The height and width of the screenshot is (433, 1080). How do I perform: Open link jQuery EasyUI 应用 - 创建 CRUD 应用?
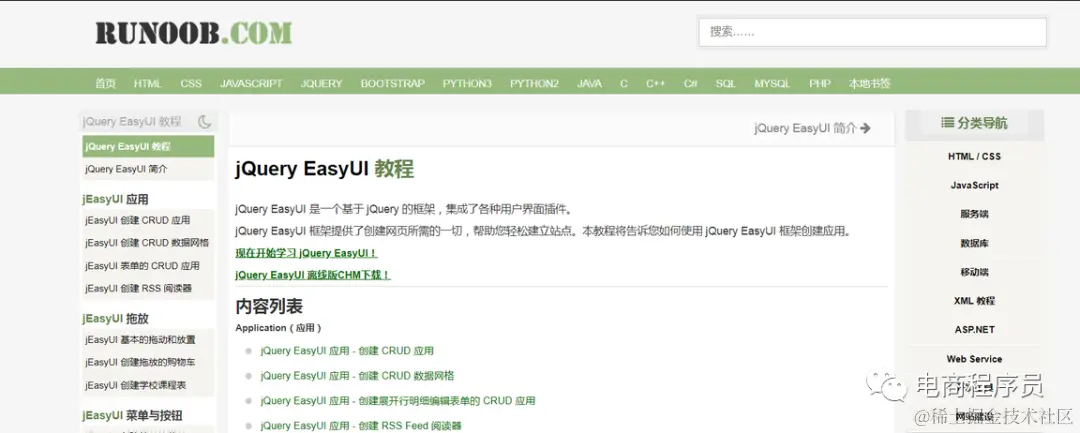(347, 351)
